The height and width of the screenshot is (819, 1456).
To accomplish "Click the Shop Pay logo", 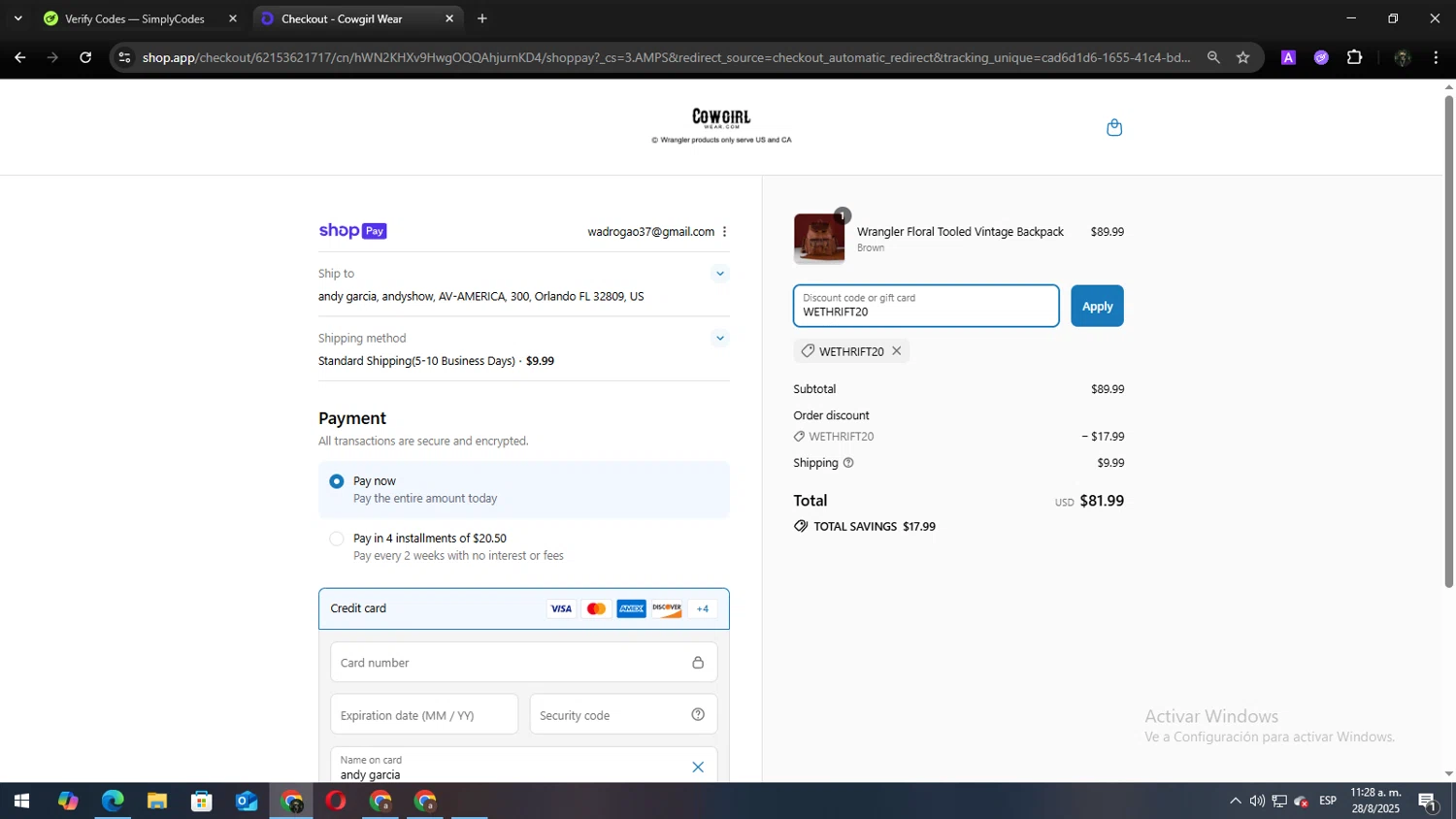I will pos(353,231).
